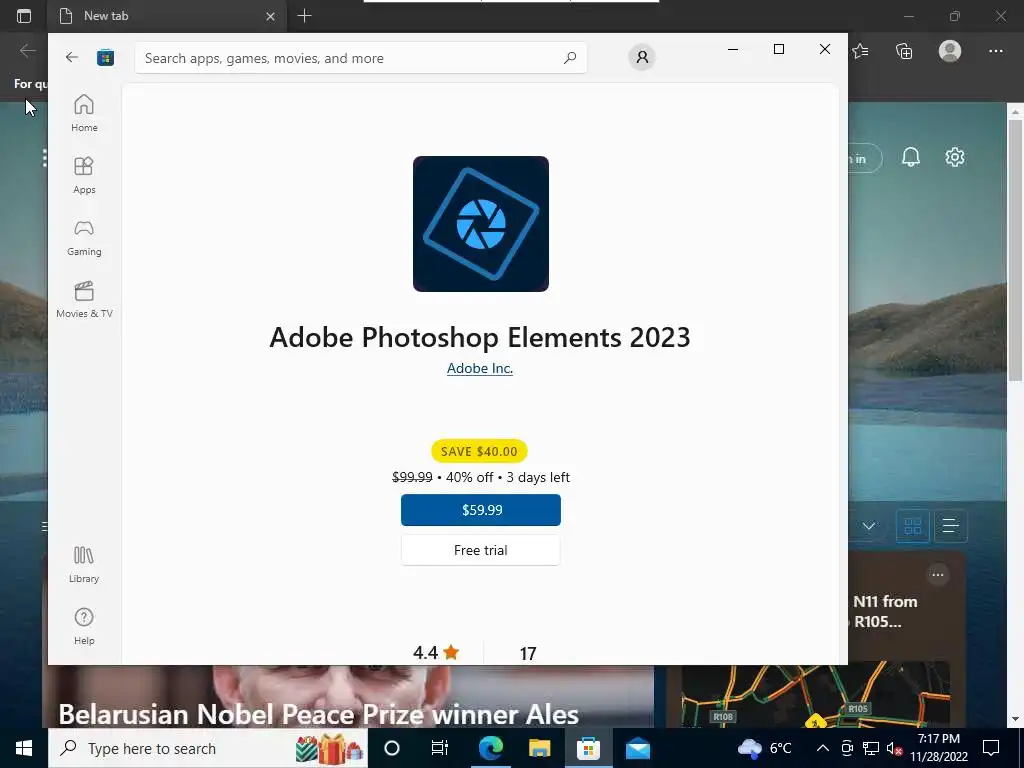1024x768 pixels.
Task: Click the Photoshop Elements app icon
Action: (x=481, y=224)
